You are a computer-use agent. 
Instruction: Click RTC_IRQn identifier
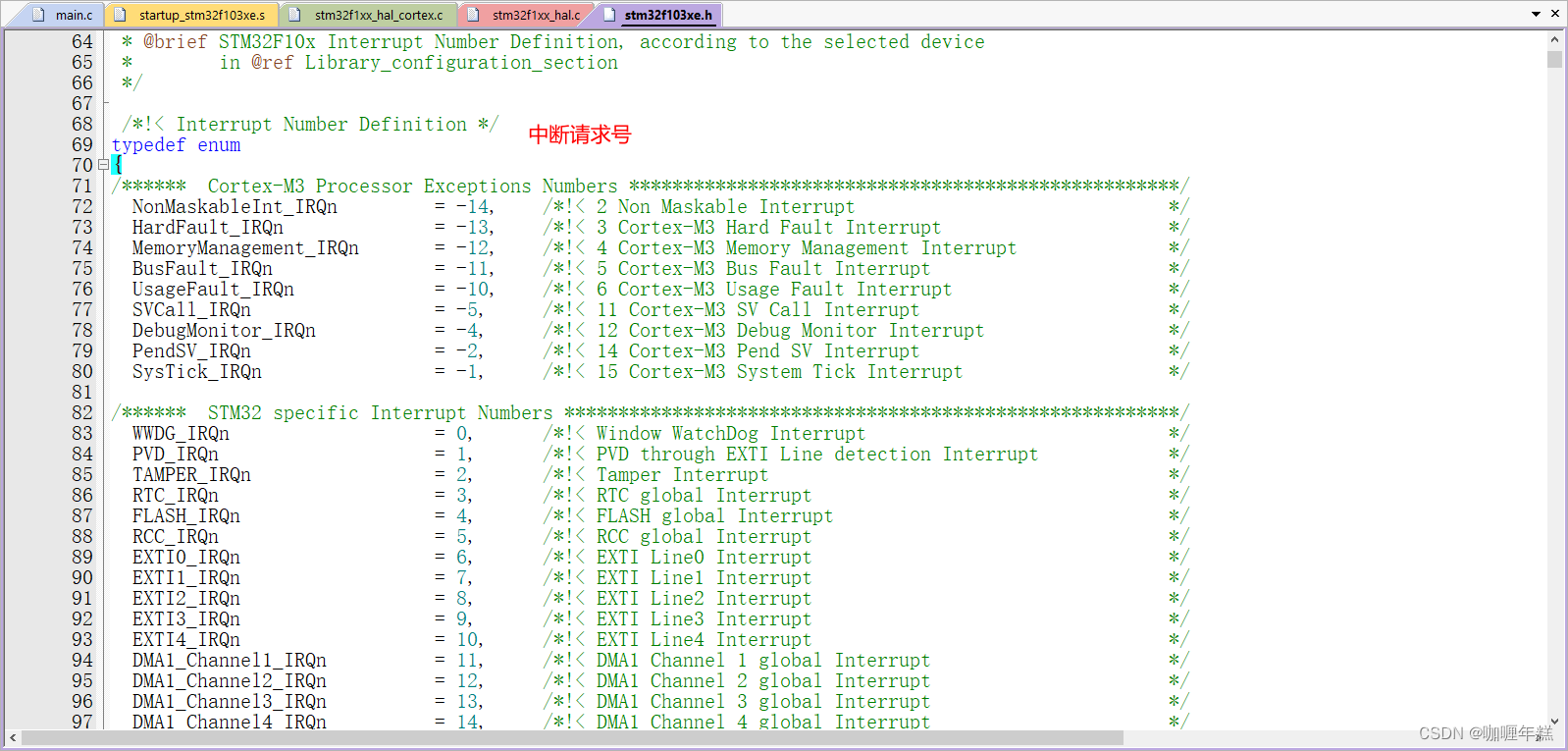pyautogui.click(x=176, y=496)
